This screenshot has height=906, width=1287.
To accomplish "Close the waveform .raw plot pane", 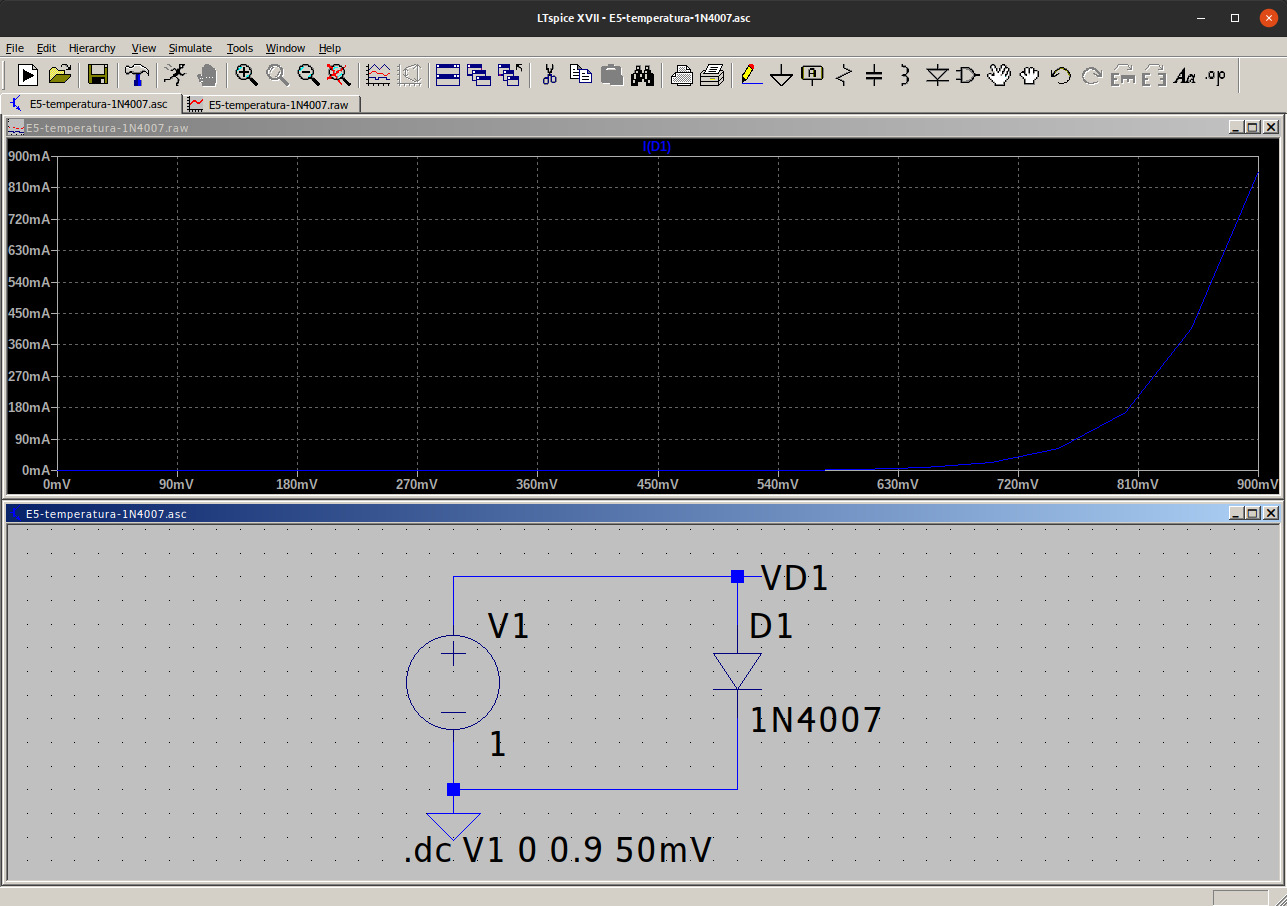I will tap(1270, 127).
